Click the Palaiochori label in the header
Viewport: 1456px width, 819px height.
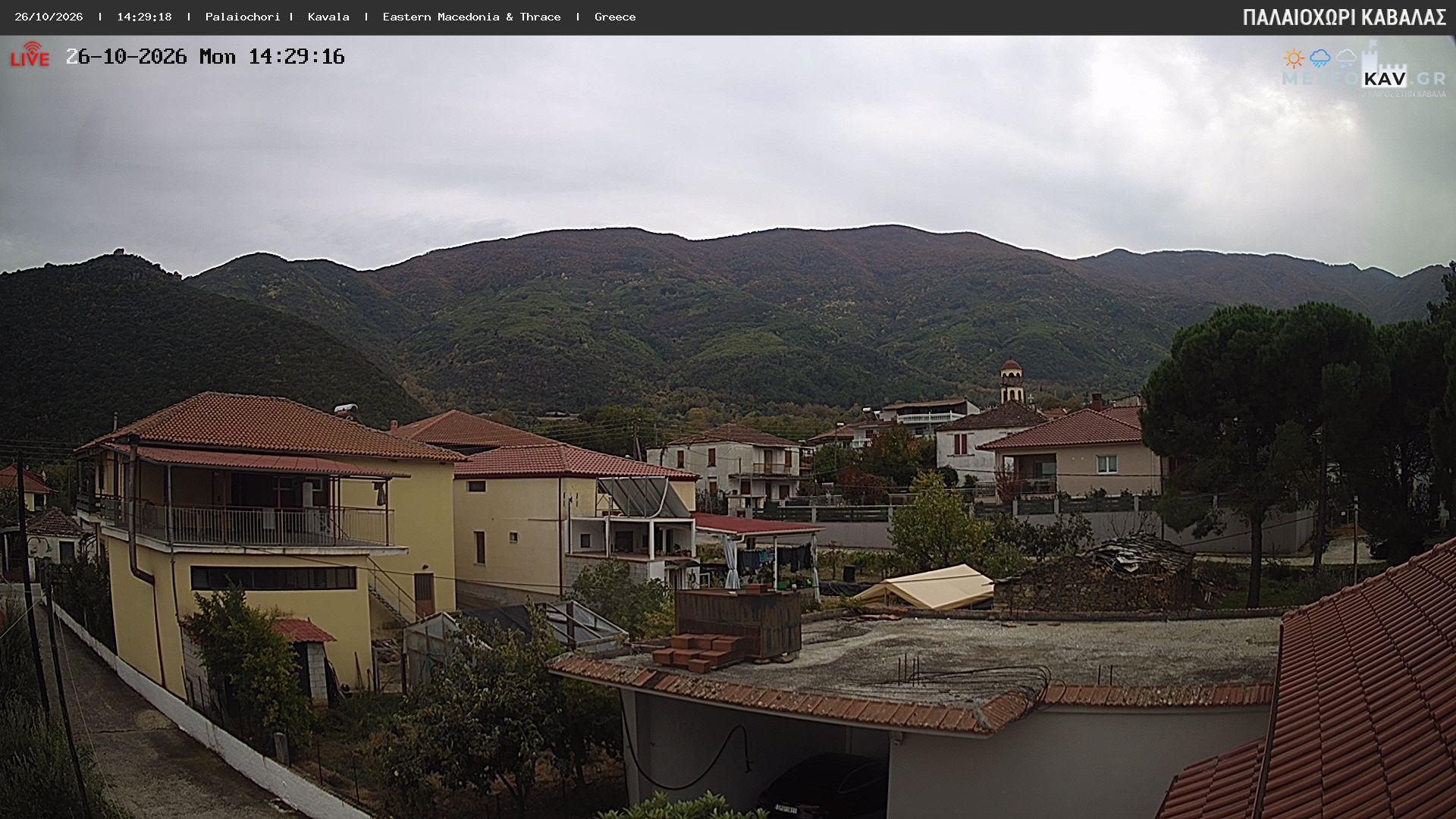coord(243,17)
